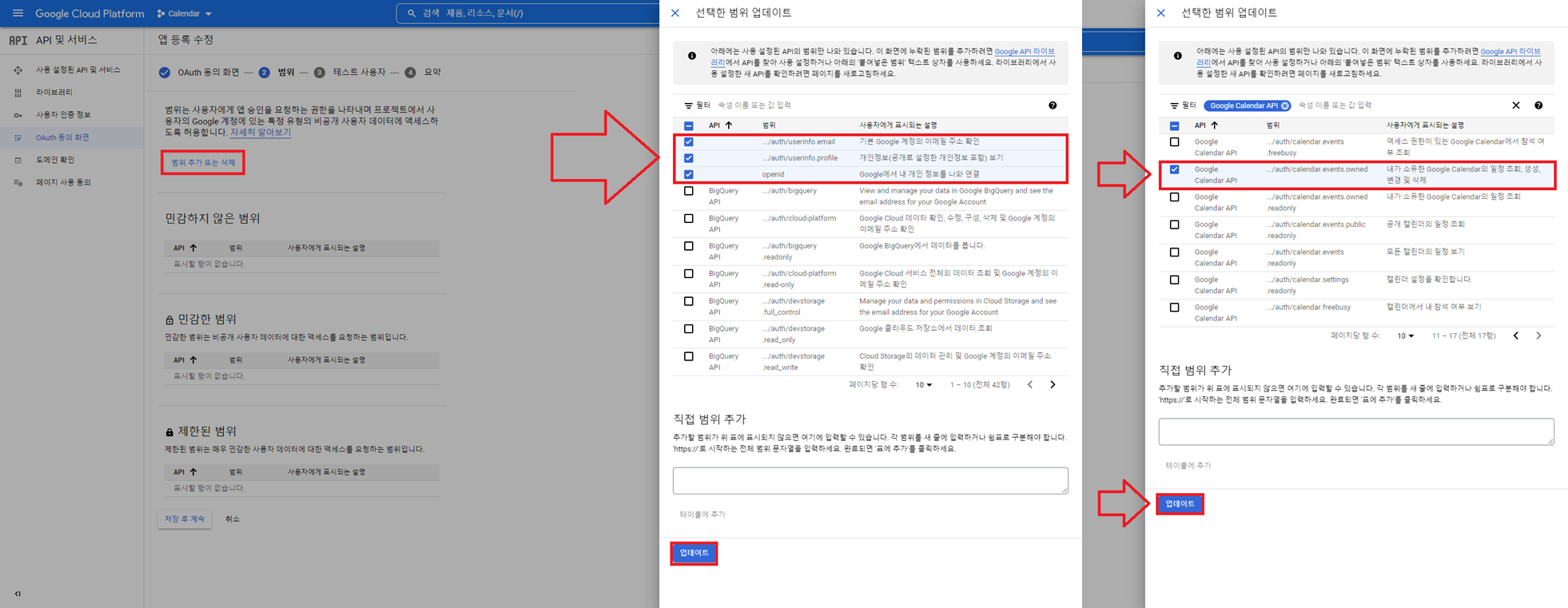Viewport: 1568px width, 608px height.
Task: Check the BigQuery auth/bigquery.readonly scope
Action: pos(689,246)
